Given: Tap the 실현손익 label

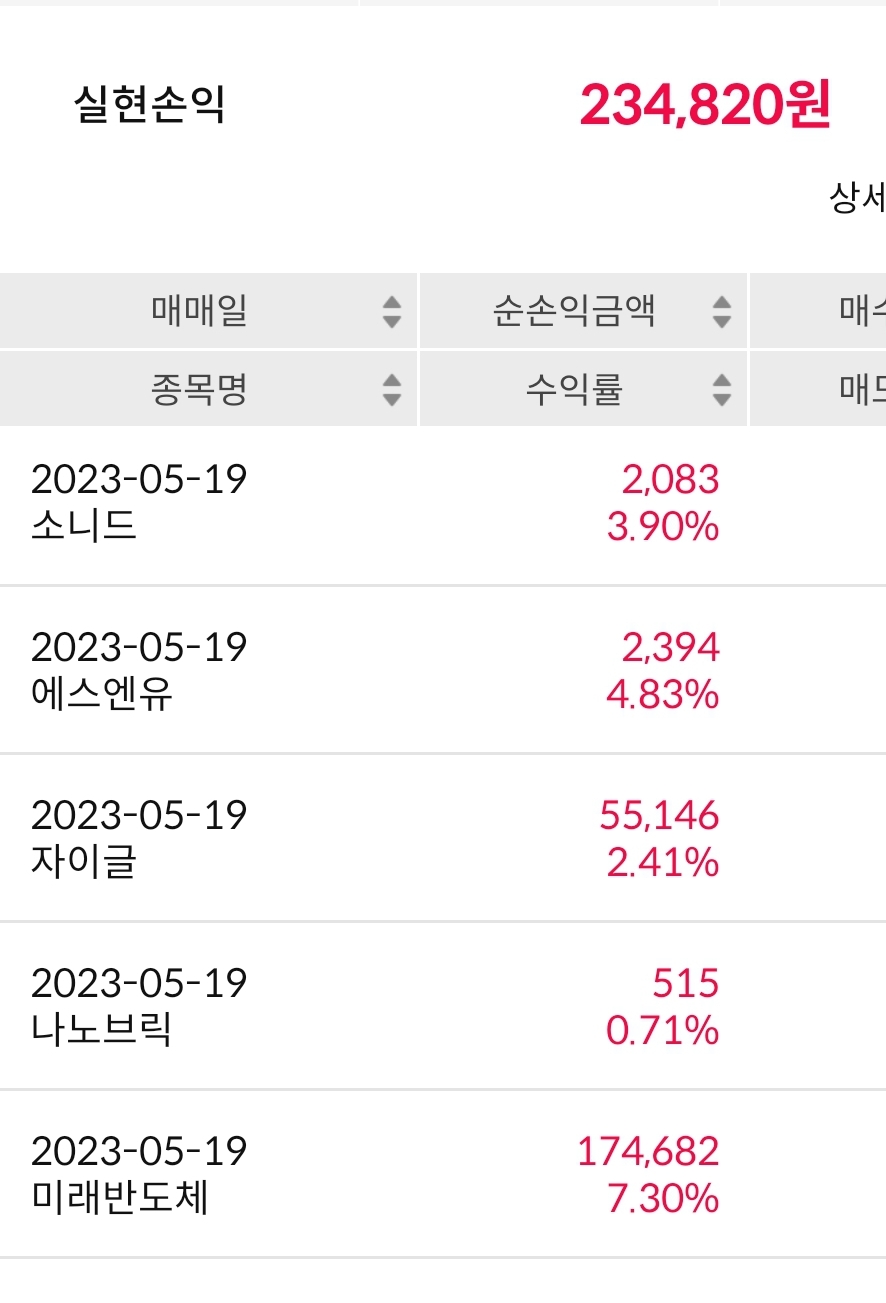Looking at the screenshot, I should [x=150, y=104].
